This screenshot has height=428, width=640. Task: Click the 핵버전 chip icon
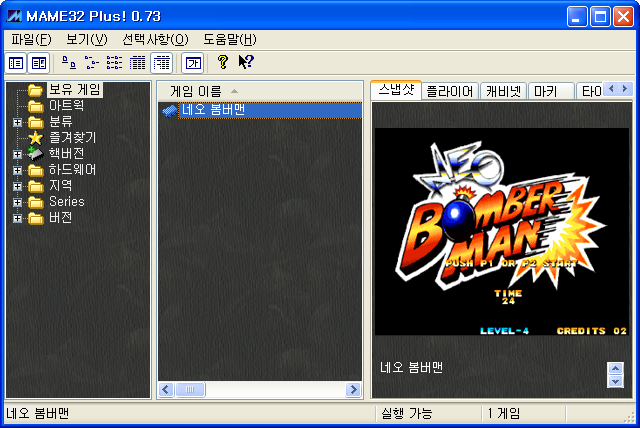(x=36, y=154)
